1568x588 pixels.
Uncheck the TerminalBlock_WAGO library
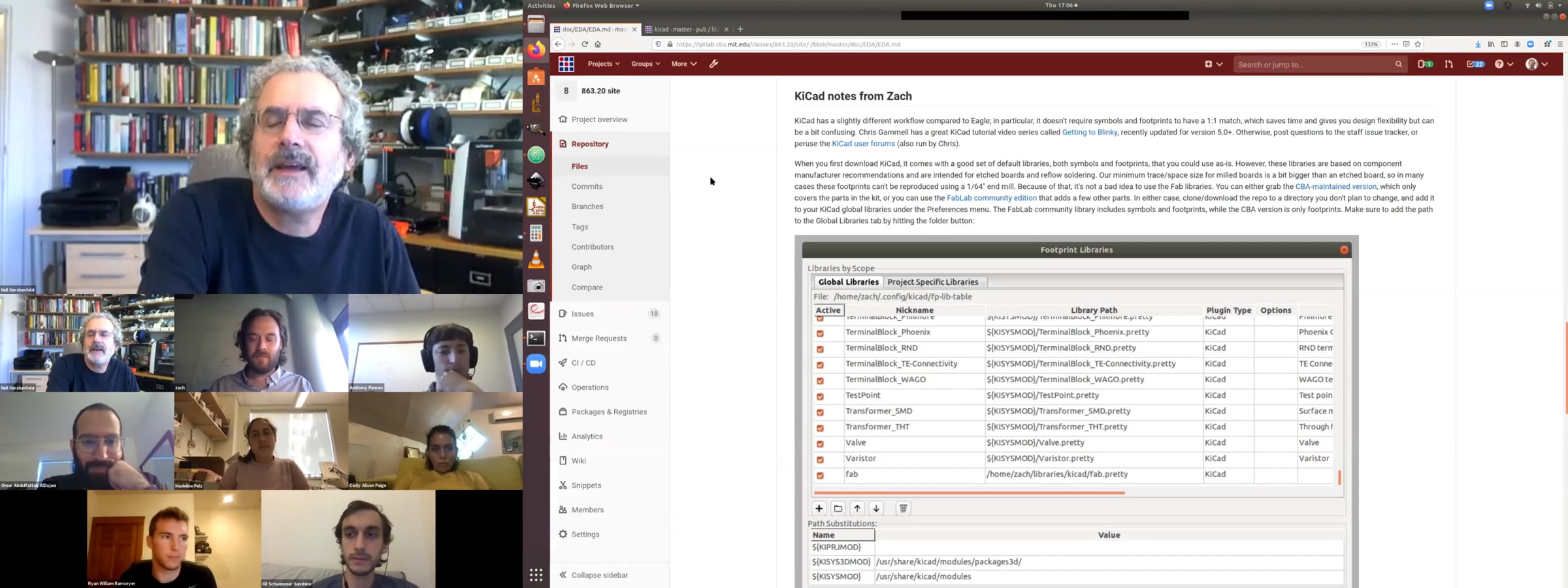(x=820, y=380)
